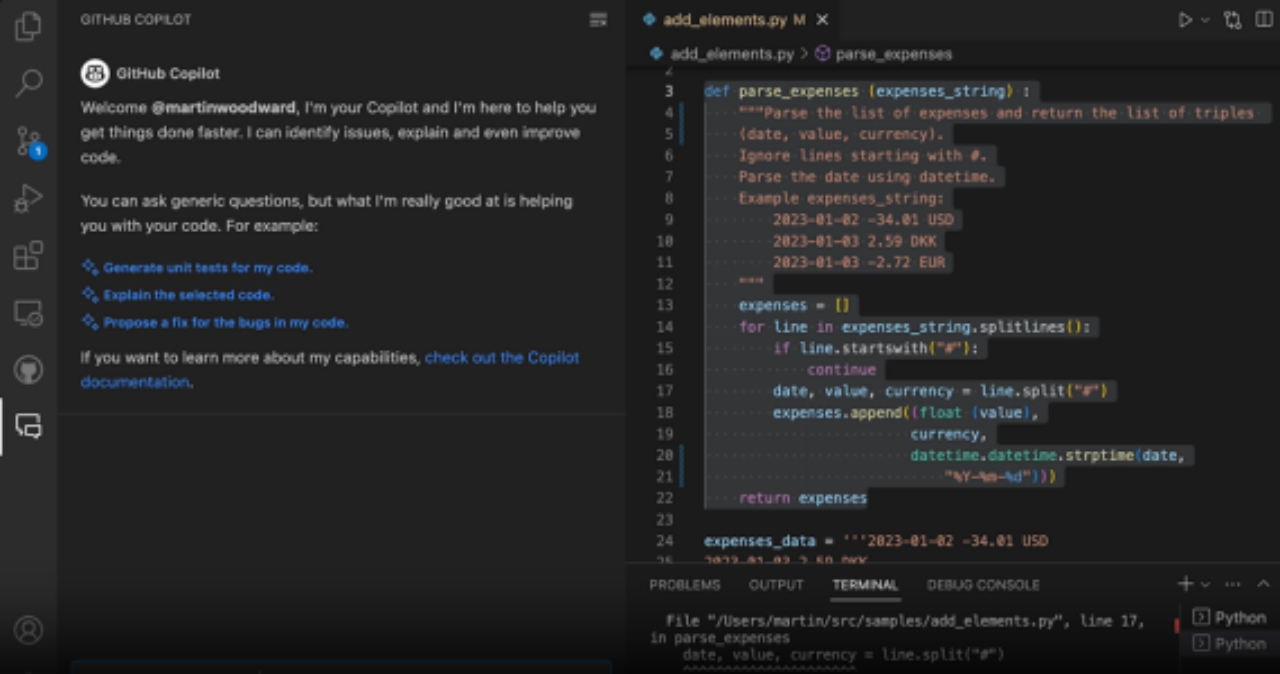Run the Python file with play button
This screenshot has height=674, width=1280.
[1185, 20]
